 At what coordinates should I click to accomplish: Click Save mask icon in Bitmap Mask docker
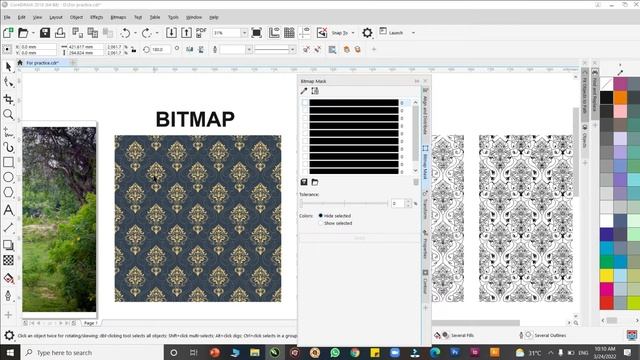click(304, 182)
